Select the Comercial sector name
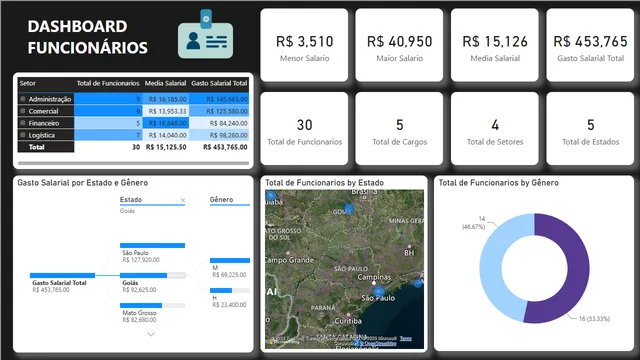640x360 pixels. (43, 111)
